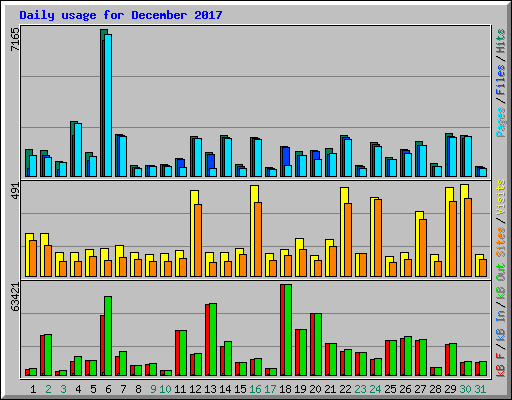
Task: Click day label 29 on the x-axis
Action: coord(450,389)
